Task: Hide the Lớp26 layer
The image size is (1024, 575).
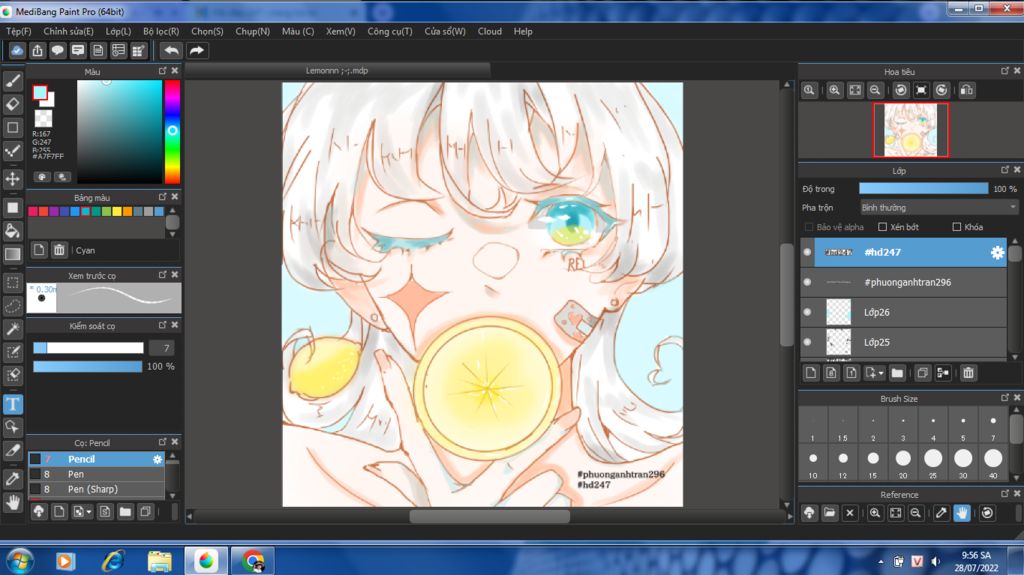Action: [807, 312]
